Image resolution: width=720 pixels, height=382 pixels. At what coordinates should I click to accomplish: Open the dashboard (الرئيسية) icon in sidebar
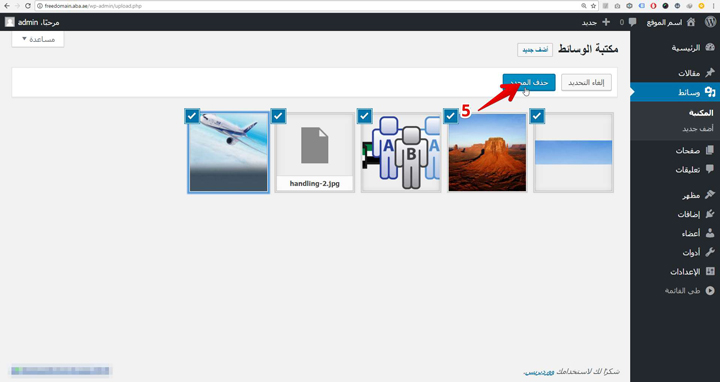pyautogui.click(x=710, y=47)
